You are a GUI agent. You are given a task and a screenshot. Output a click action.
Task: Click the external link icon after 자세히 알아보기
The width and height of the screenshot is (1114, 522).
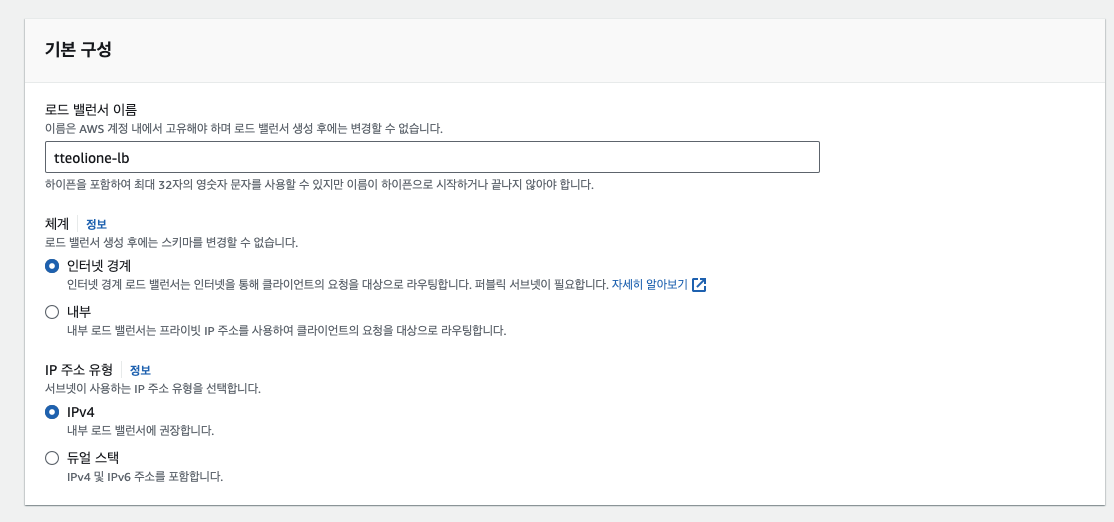point(699,285)
